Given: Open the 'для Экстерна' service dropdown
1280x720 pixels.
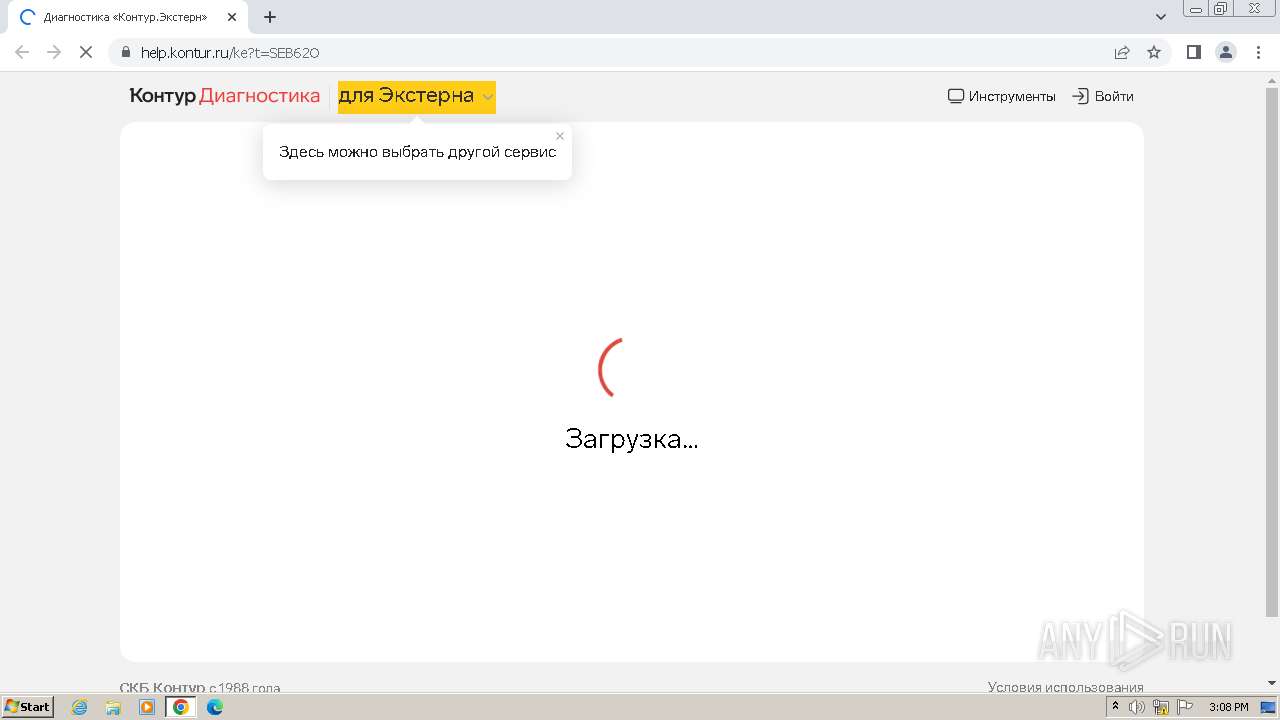Looking at the screenshot, I should tap(416, 97).
